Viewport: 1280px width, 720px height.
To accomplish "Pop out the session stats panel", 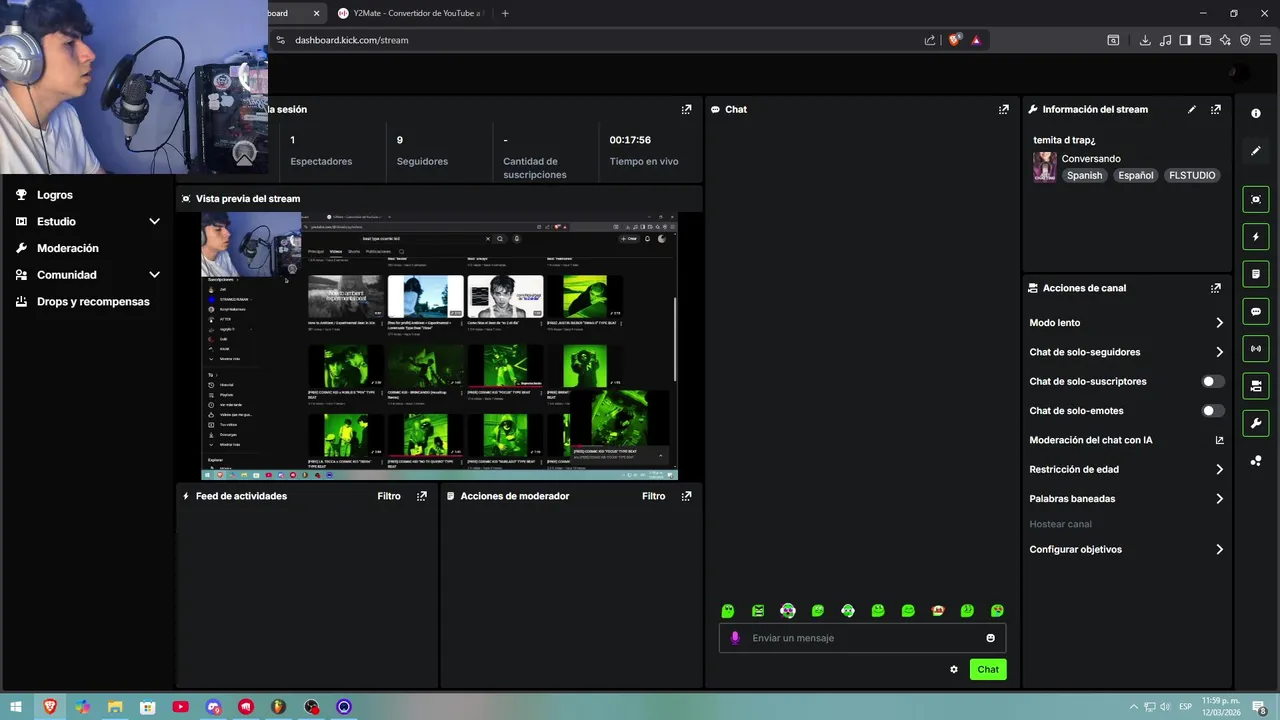I will pyautogui.click(x=686, y=110).
